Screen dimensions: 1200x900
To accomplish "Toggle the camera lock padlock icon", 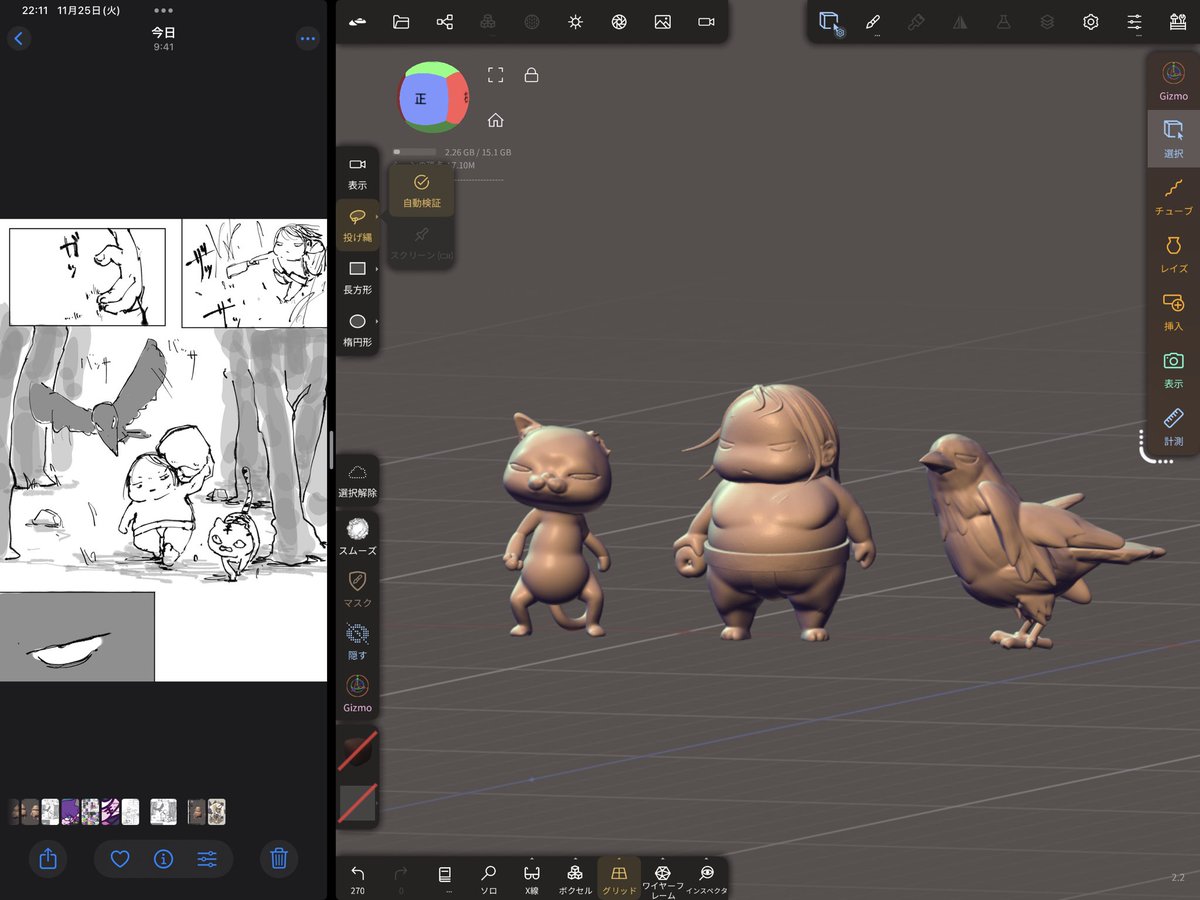I will (x=531, y=75).
